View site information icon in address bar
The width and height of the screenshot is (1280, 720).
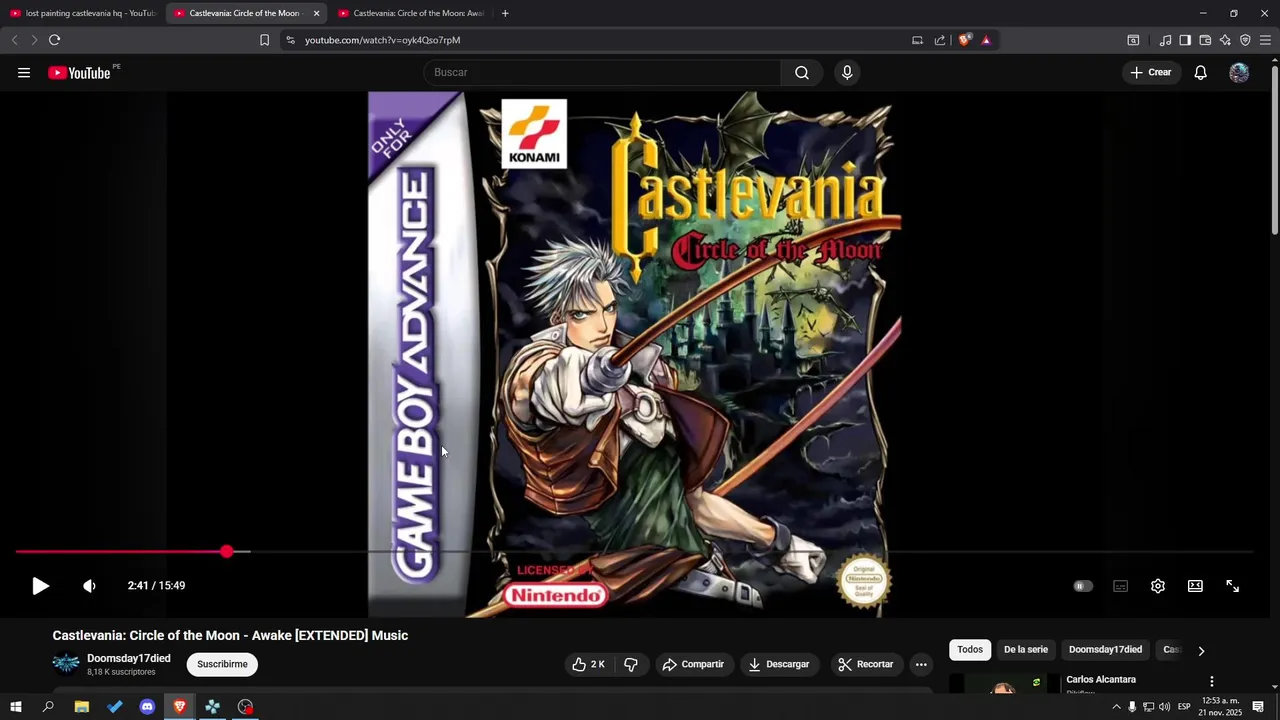tap(290, 40)
